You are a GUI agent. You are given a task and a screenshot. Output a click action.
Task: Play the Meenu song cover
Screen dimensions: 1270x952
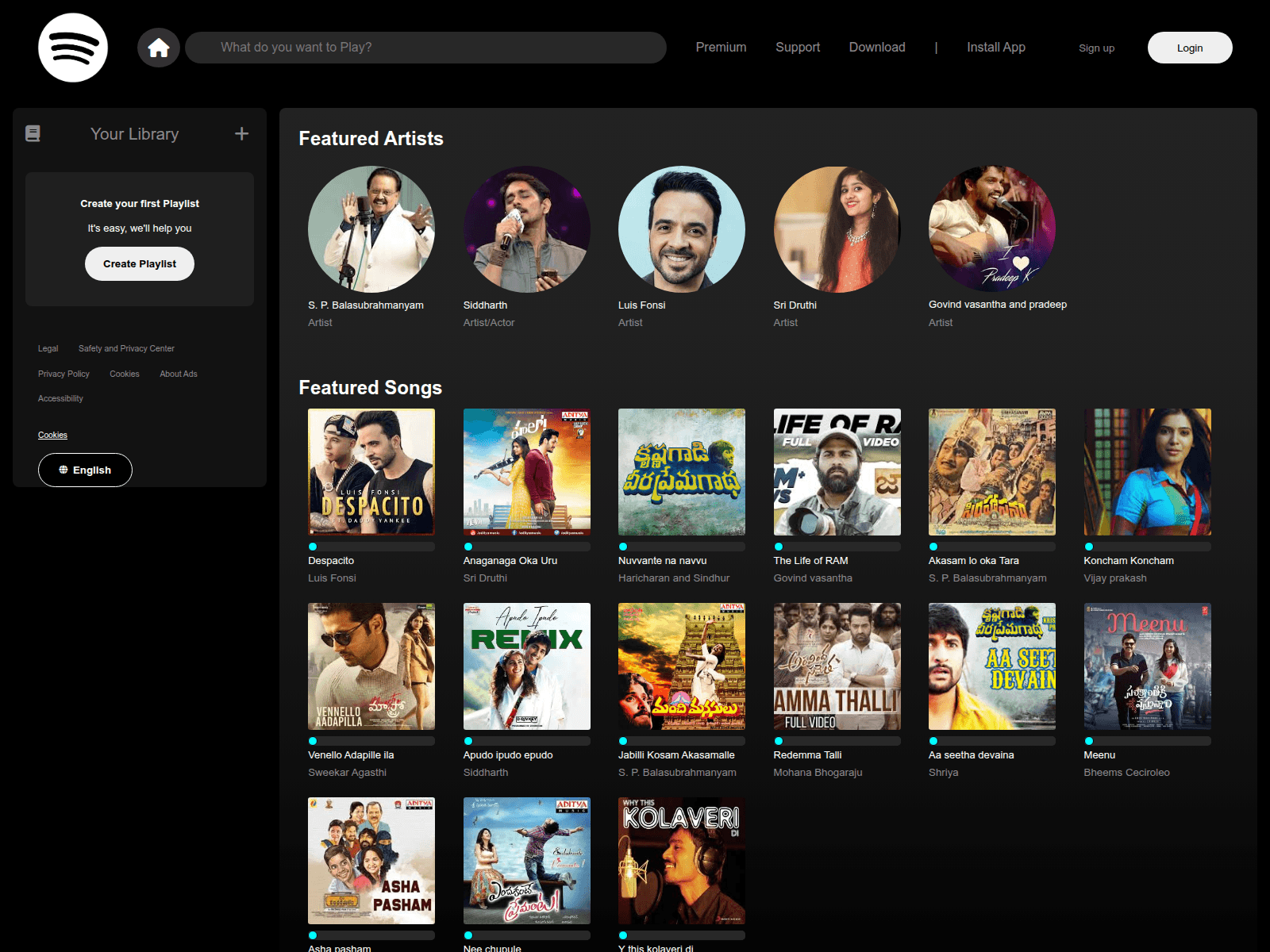click(x=1148, y=666)
